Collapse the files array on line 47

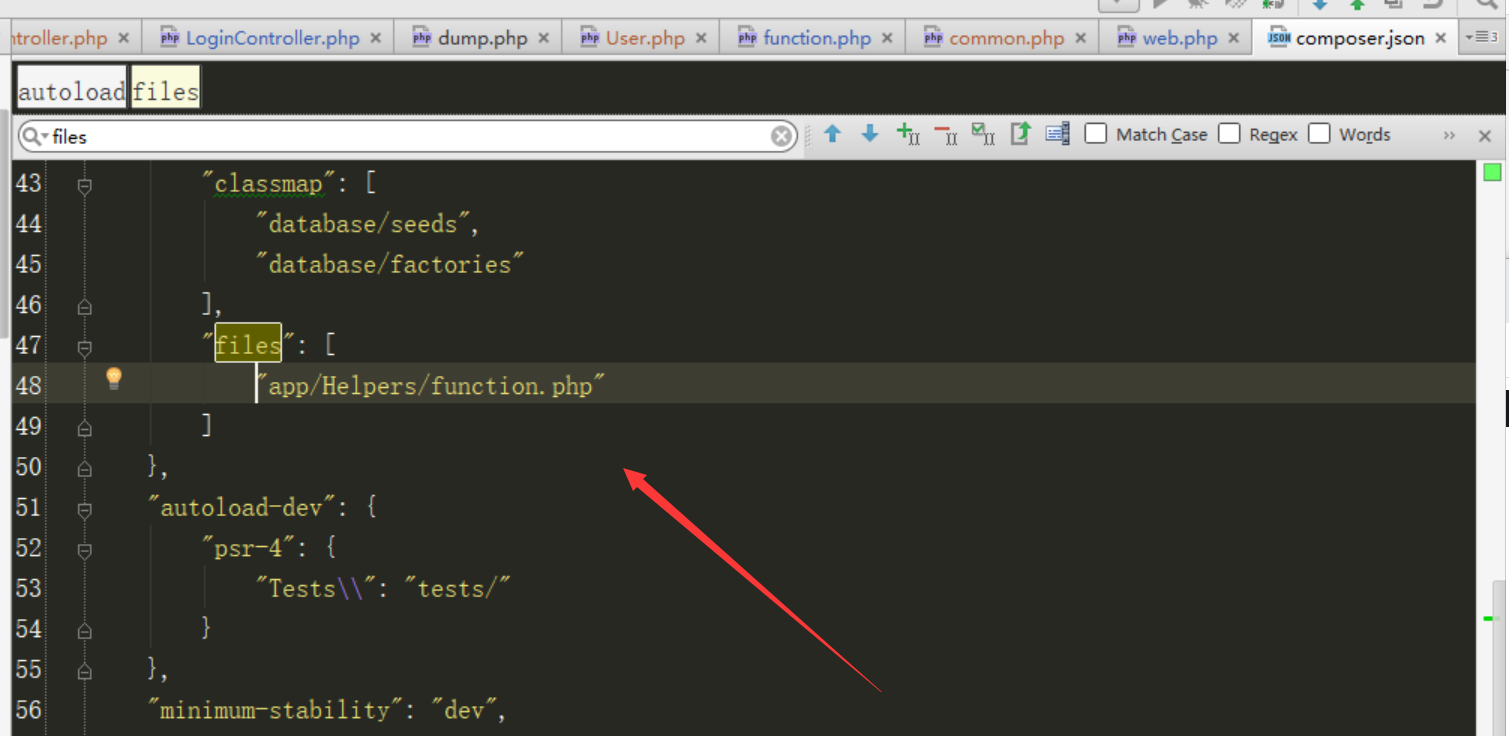point(85,347)
